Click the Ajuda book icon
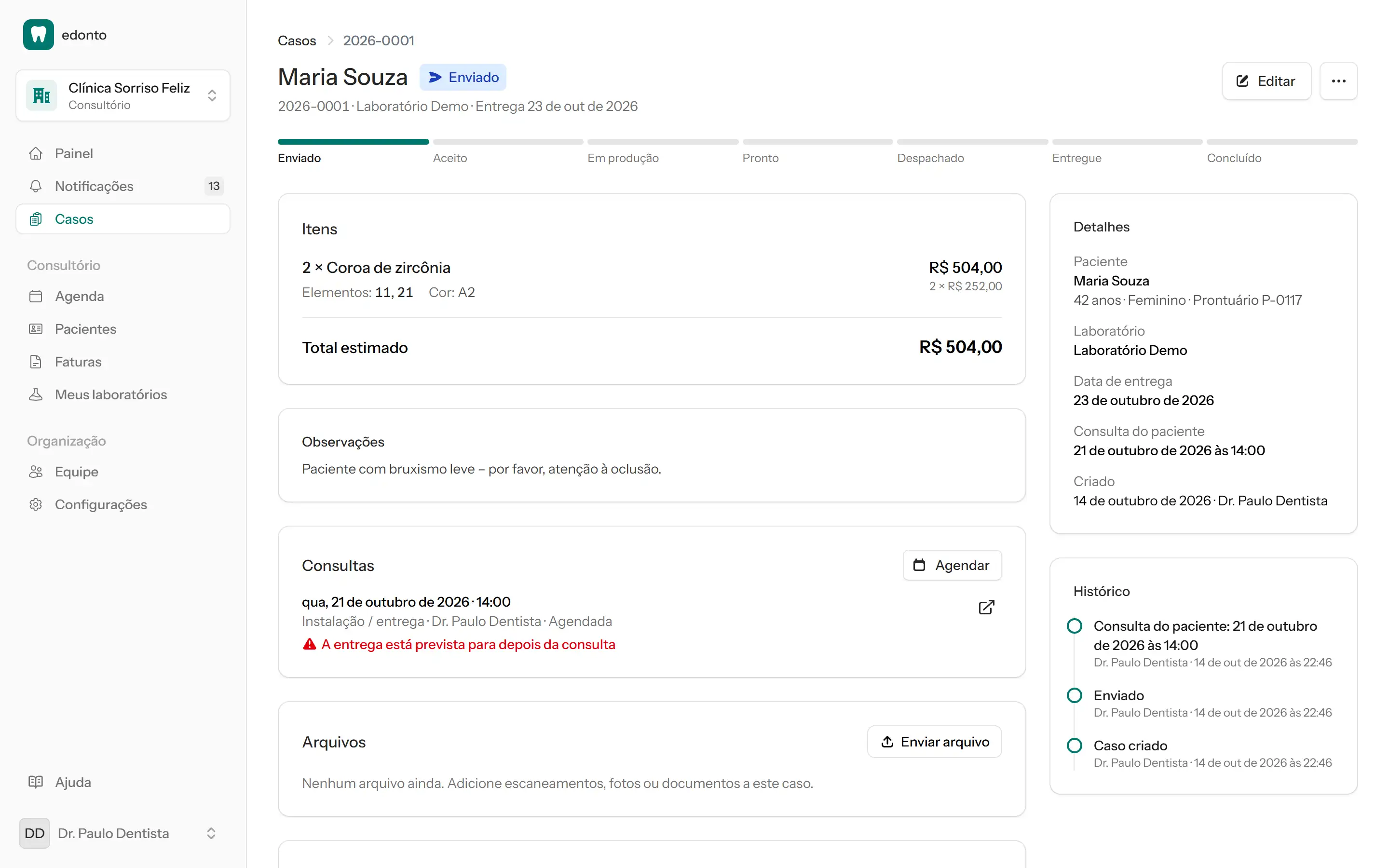The image size is (1389, 868). [36, 782]
